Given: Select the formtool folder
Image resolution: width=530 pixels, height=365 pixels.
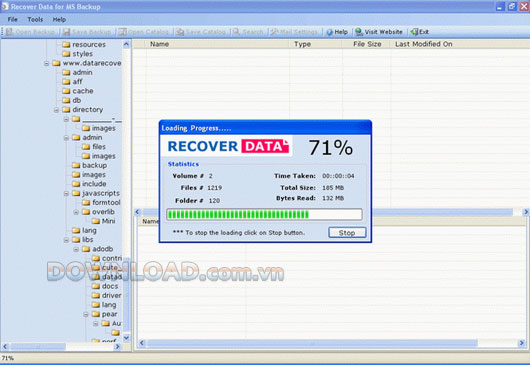Looking at the screenshot, I should click(x=106, y=202).
